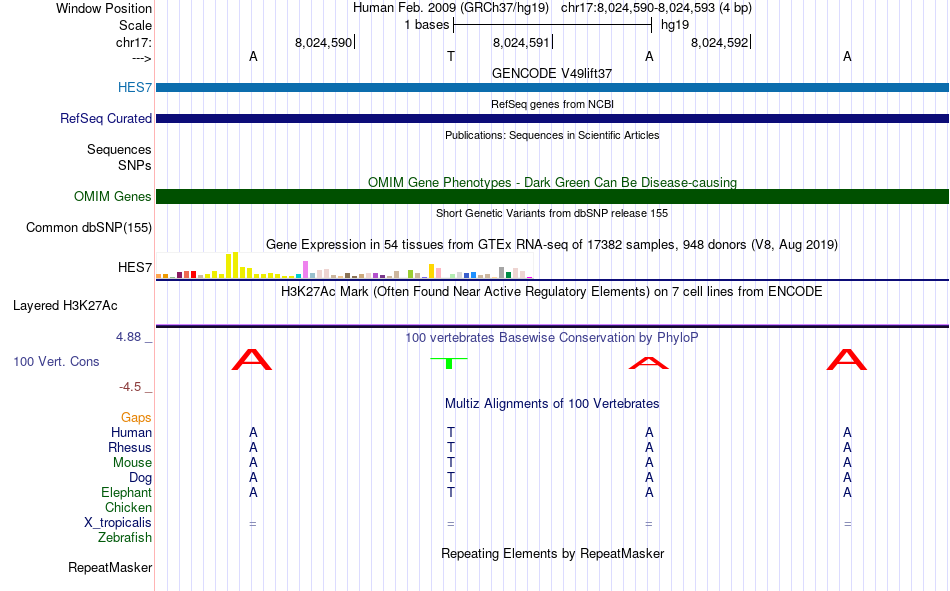Viewport: 950px width, 591px height.
Task: Click the GTEx Gene Expression track title
Action: click(552, 244)
